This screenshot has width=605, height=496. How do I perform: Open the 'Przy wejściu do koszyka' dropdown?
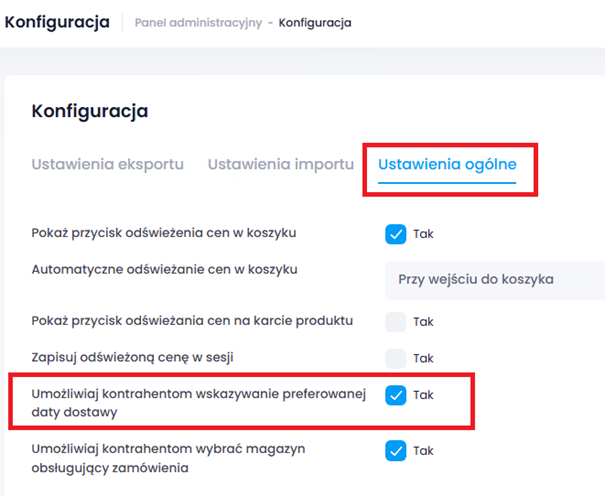(494, 279)
